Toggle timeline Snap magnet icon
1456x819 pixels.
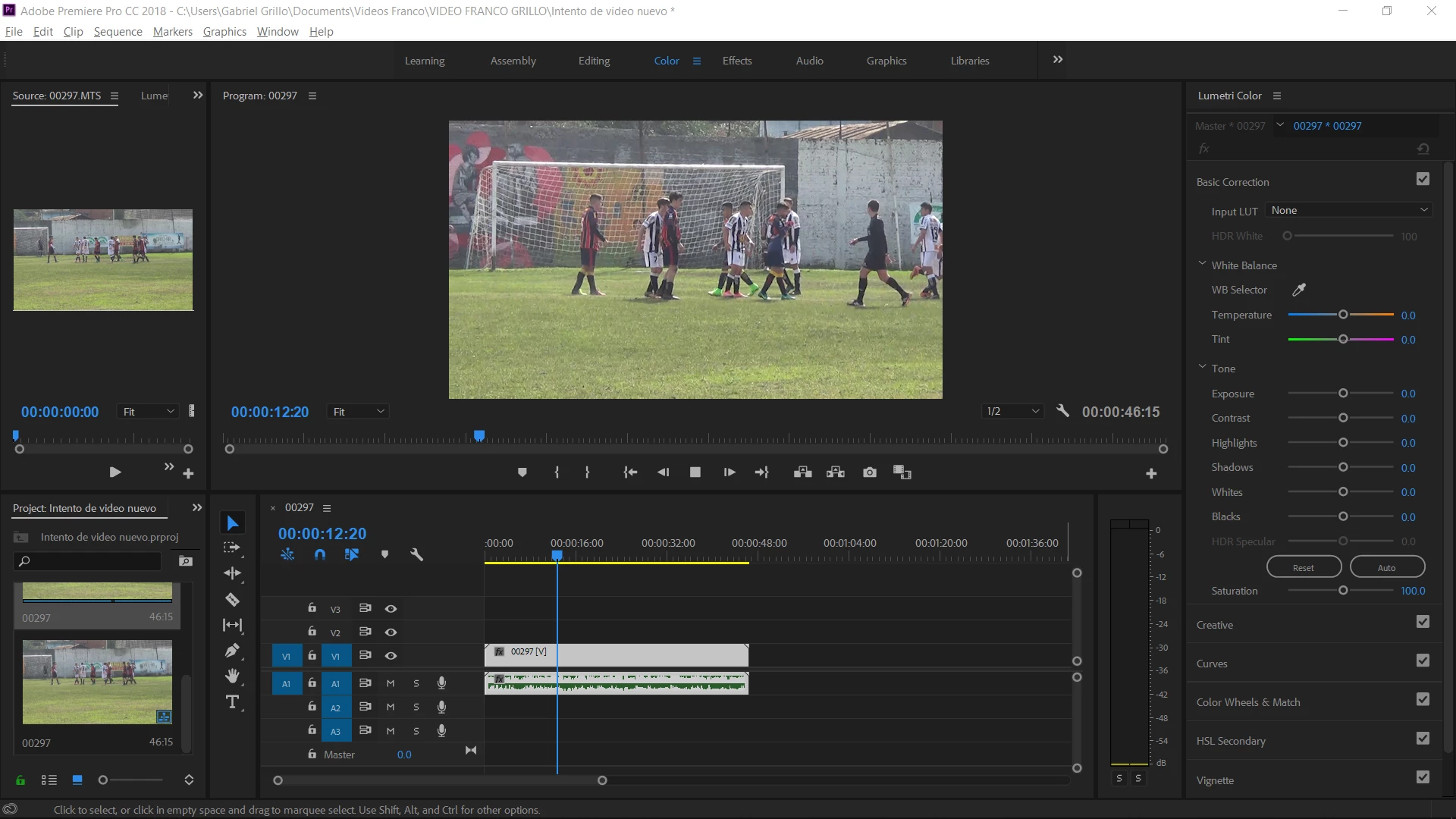320,555
